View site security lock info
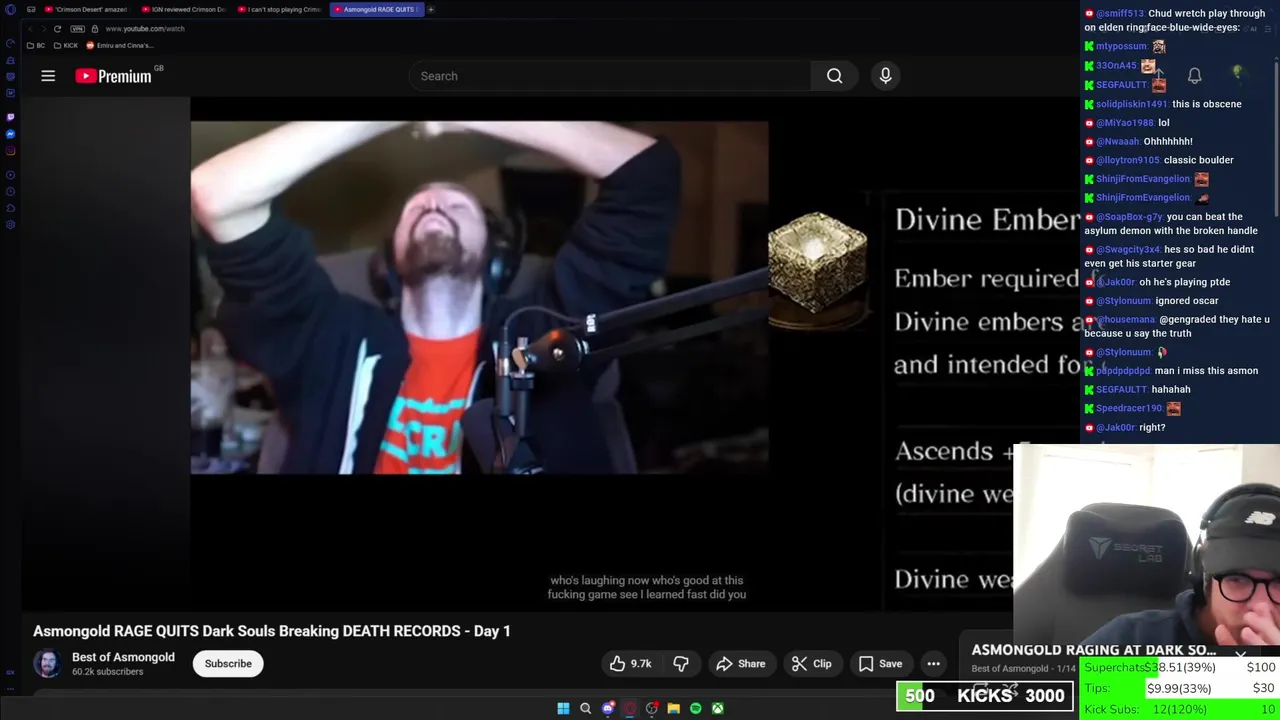The width and height of the screenshot is (1280, 720). 94,29
